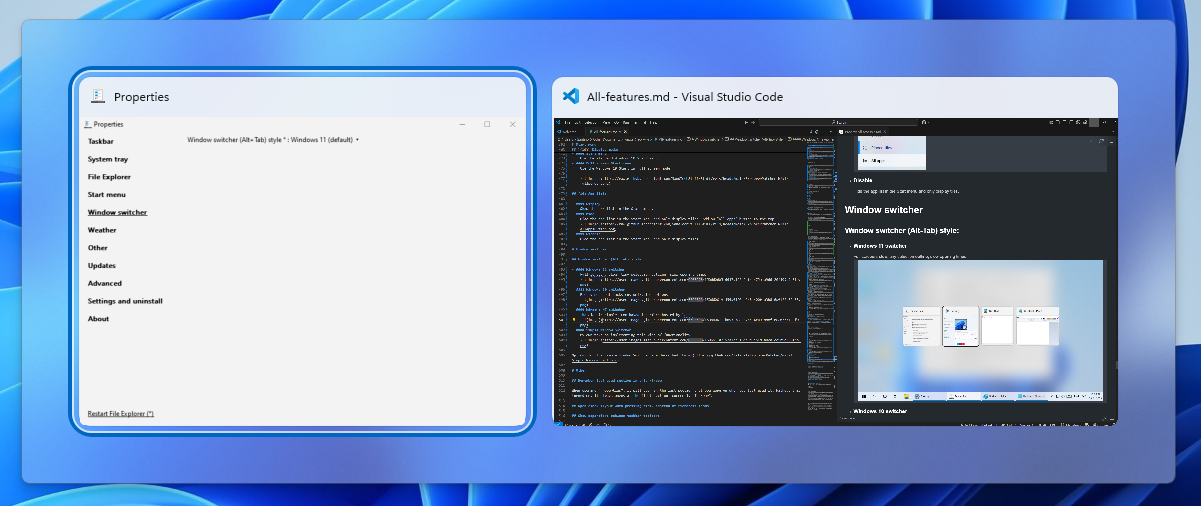Open the Other section in Properties
Image resolution: width=1201 pixels, height=506 pixels.
click(x=97, y=248)
